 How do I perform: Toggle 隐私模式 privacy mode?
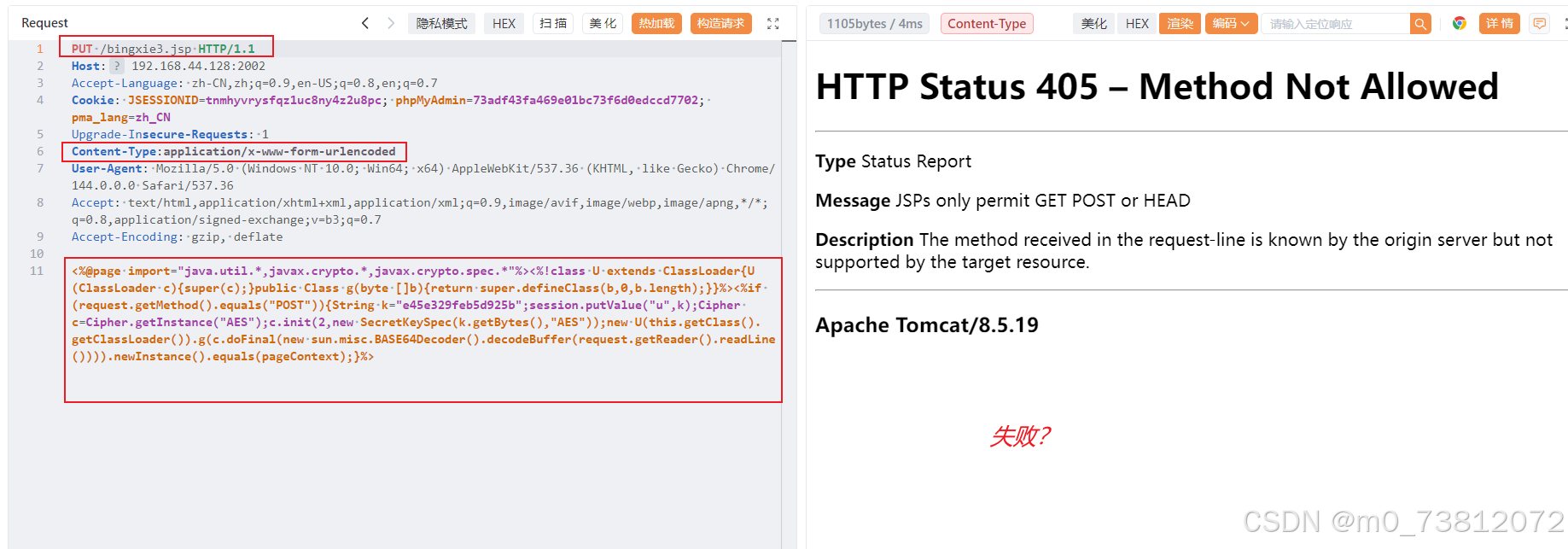click(441, 23)
